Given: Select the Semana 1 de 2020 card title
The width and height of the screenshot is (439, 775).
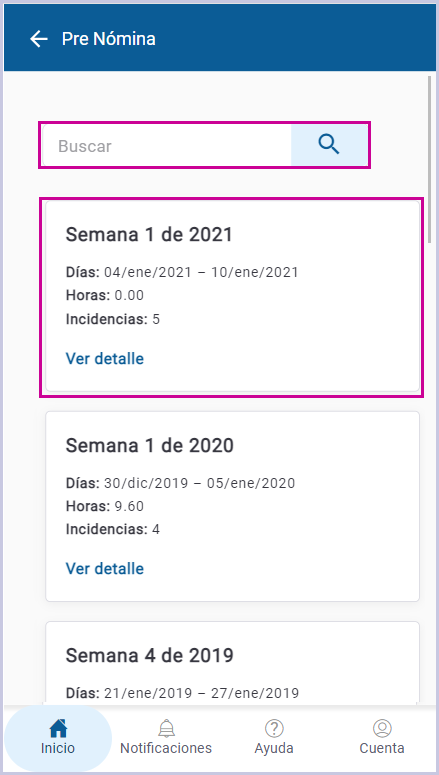Looking at the screenshot, I should tap(149, 446).
